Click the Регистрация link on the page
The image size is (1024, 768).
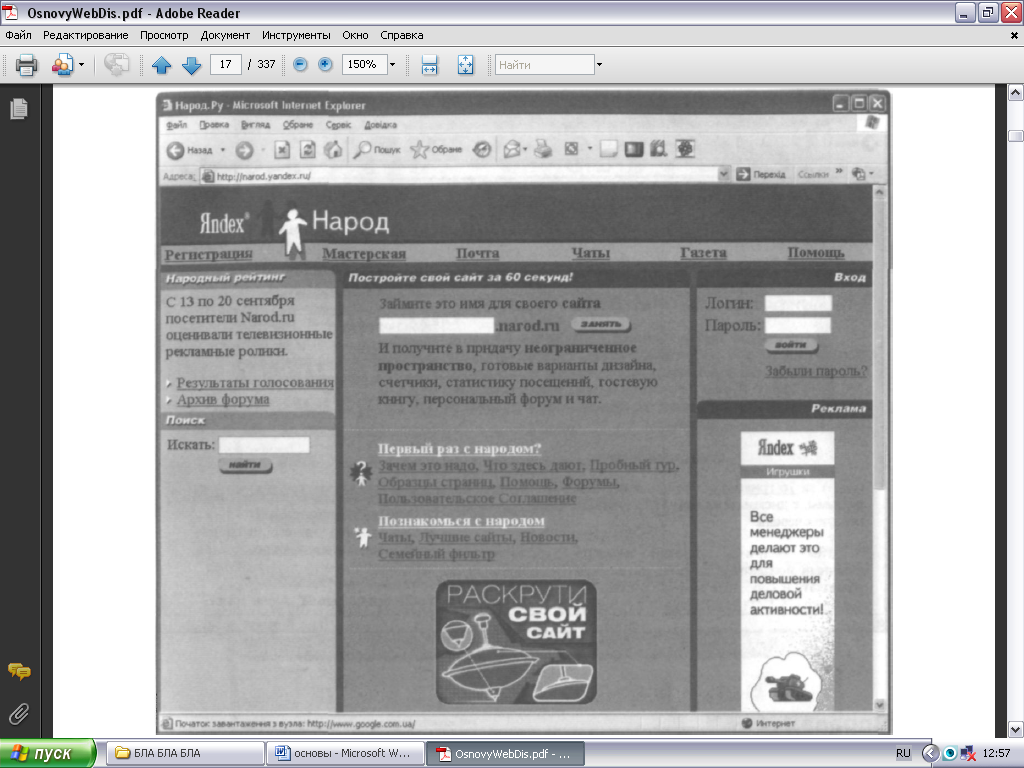pos(208,254)
